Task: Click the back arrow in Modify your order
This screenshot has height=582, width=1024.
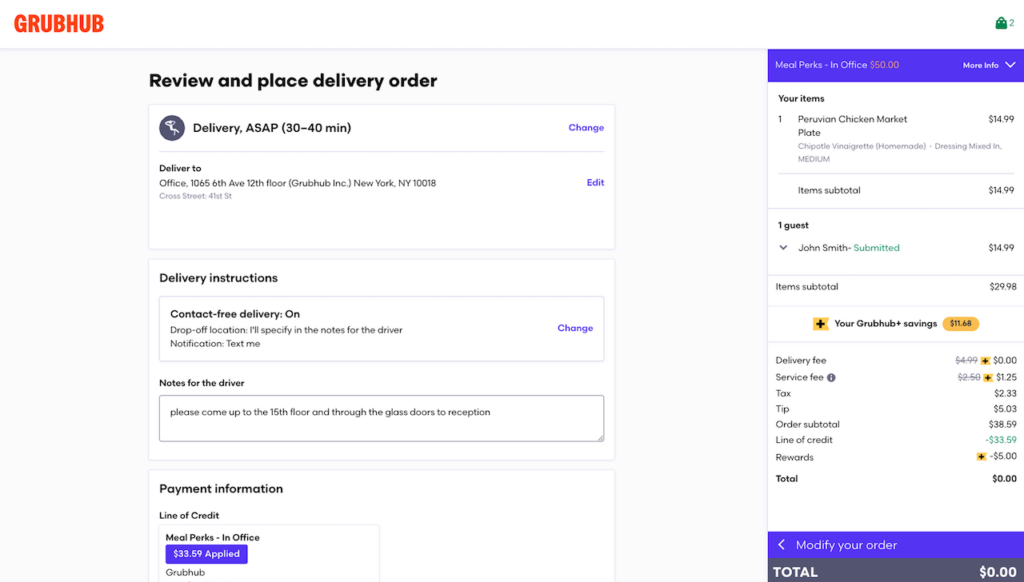Action: [x=782, y=545]
